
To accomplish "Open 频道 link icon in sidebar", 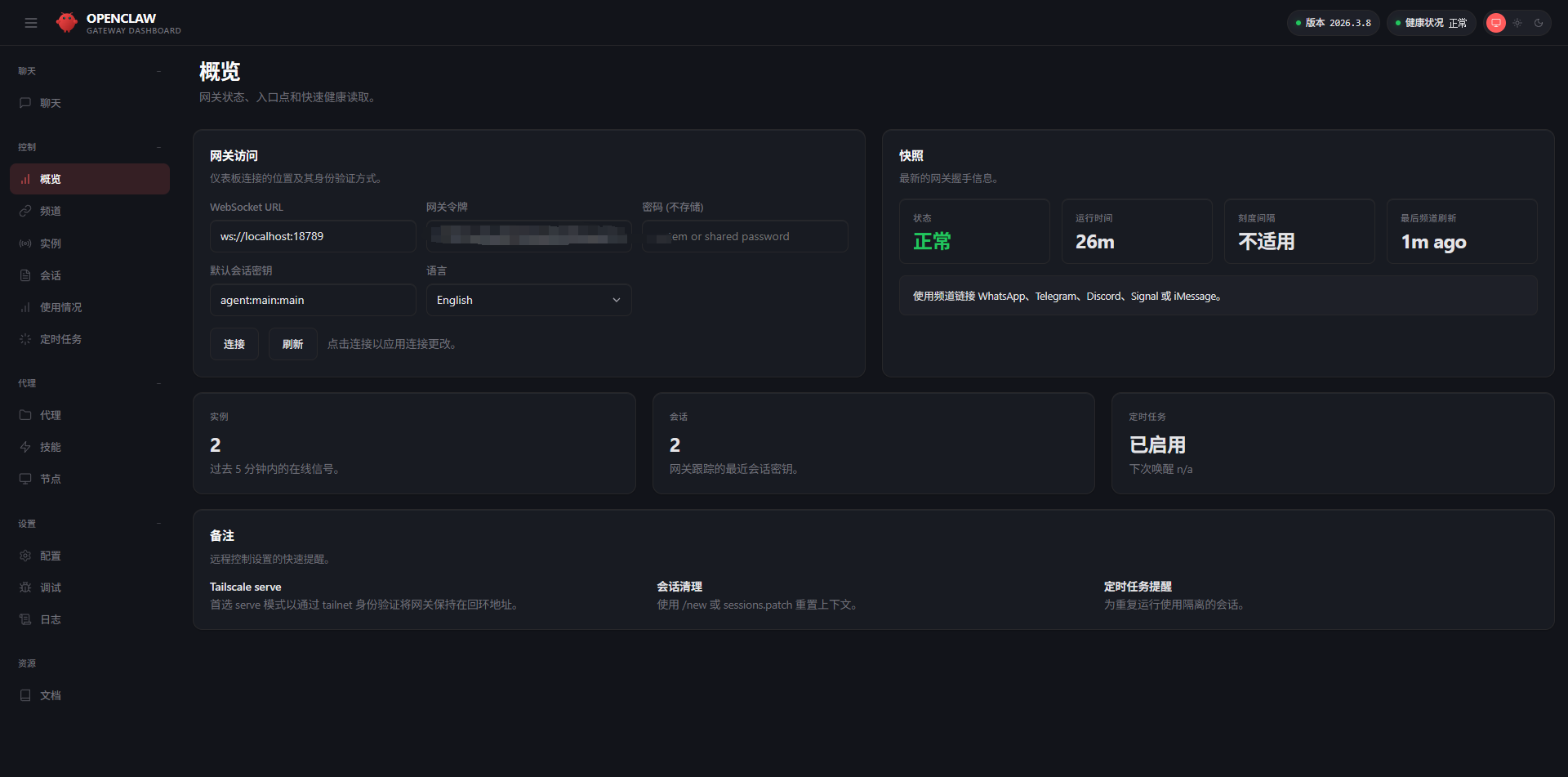I will [25, 211].
